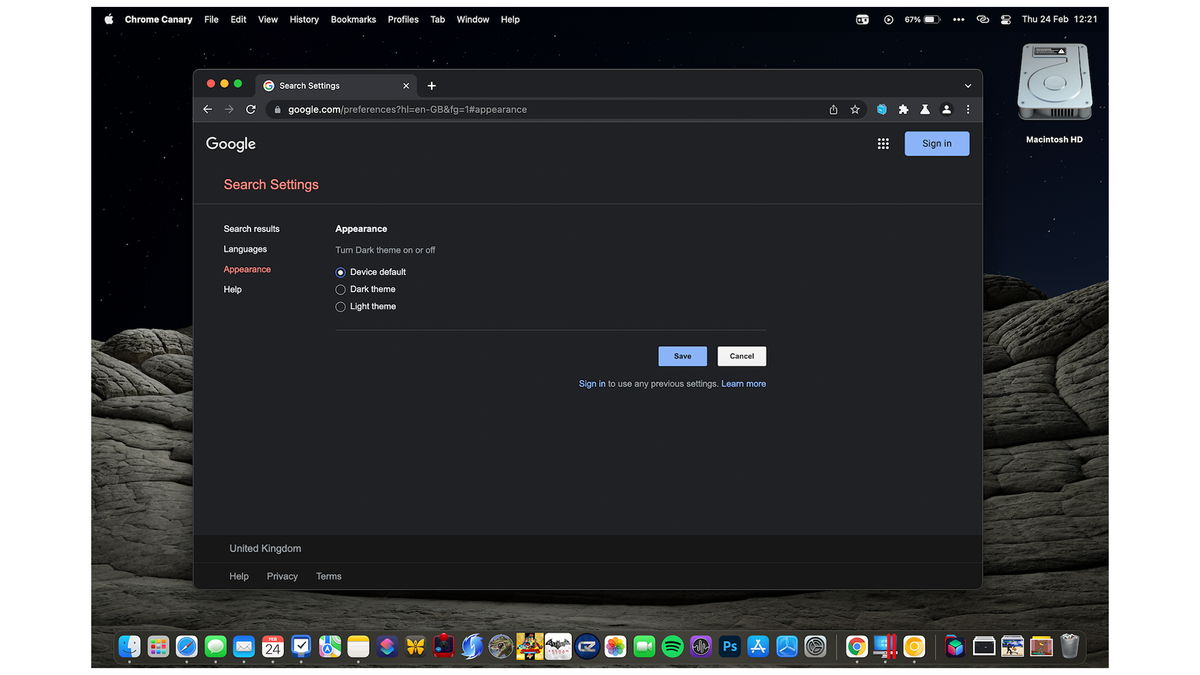Open Chrome's three-dot menu
1200x675 pixels.
(x=967, y=109)
